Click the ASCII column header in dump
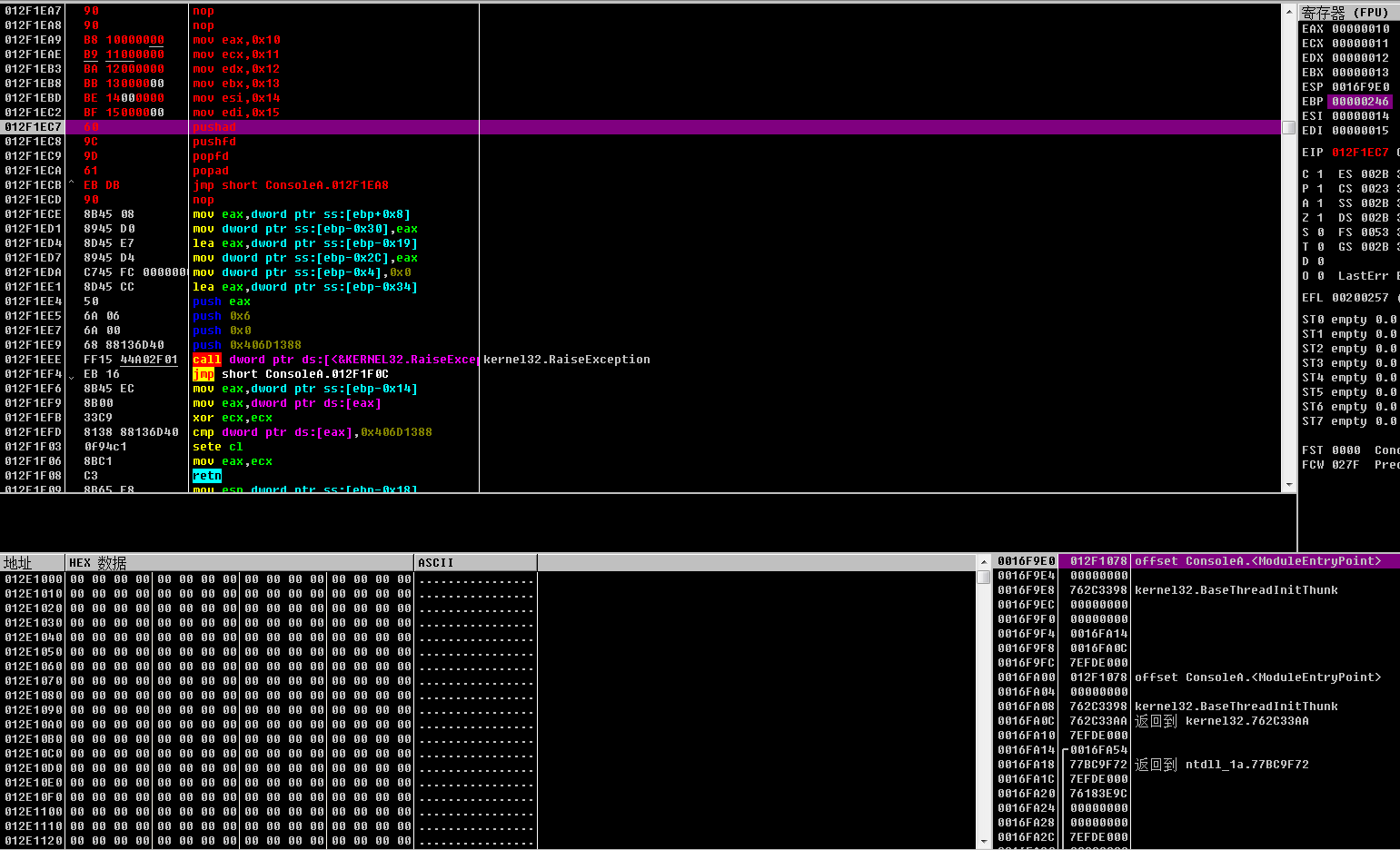The width and height of the screenshot is (1400, 850). (476, 563)
